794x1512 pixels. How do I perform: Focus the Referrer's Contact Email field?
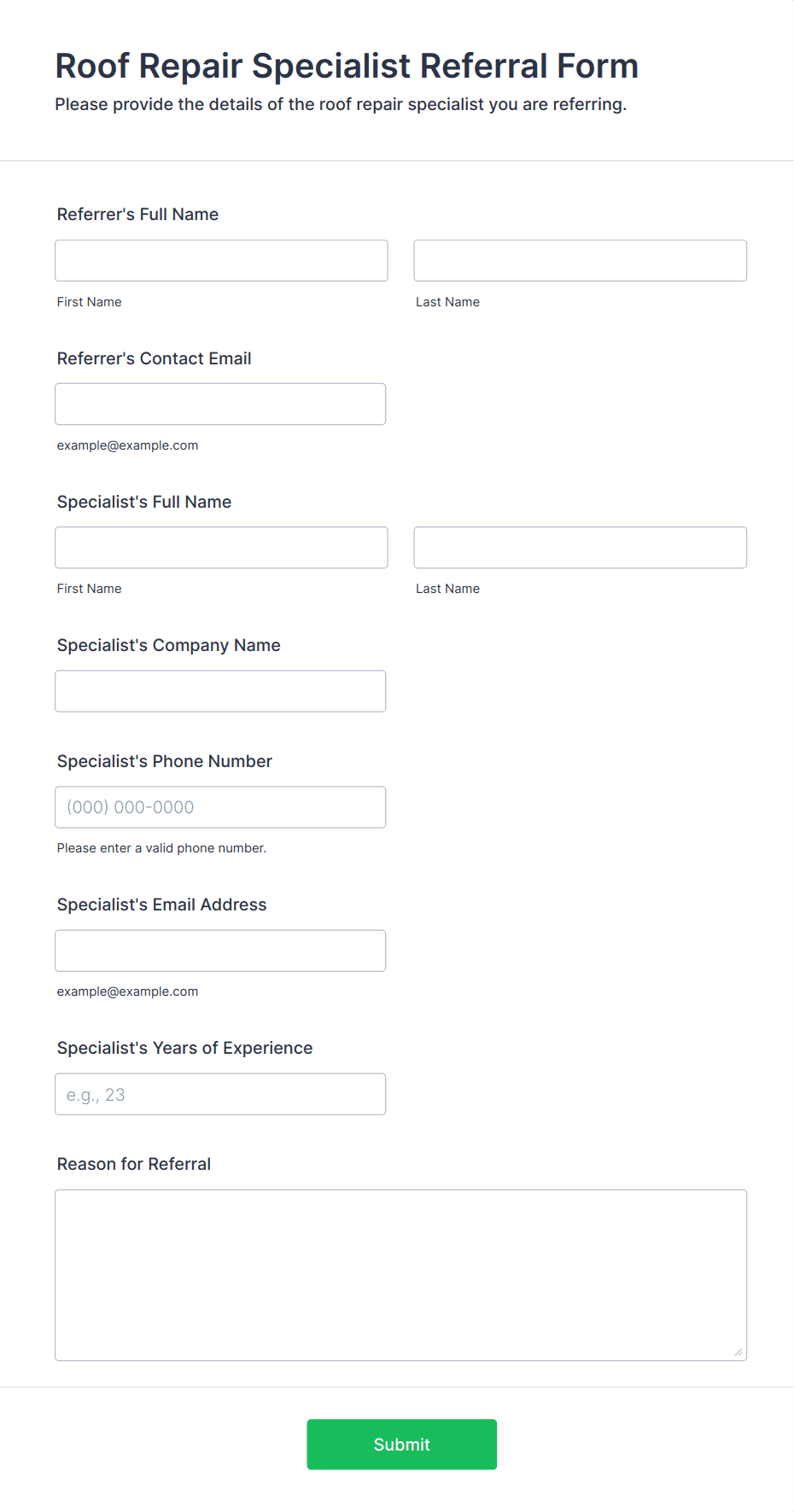coord(220,404)
